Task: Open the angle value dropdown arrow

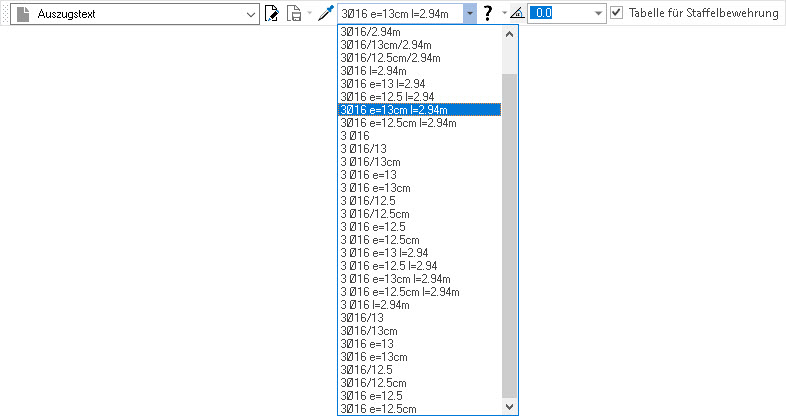Action: [x=598, y=14]
